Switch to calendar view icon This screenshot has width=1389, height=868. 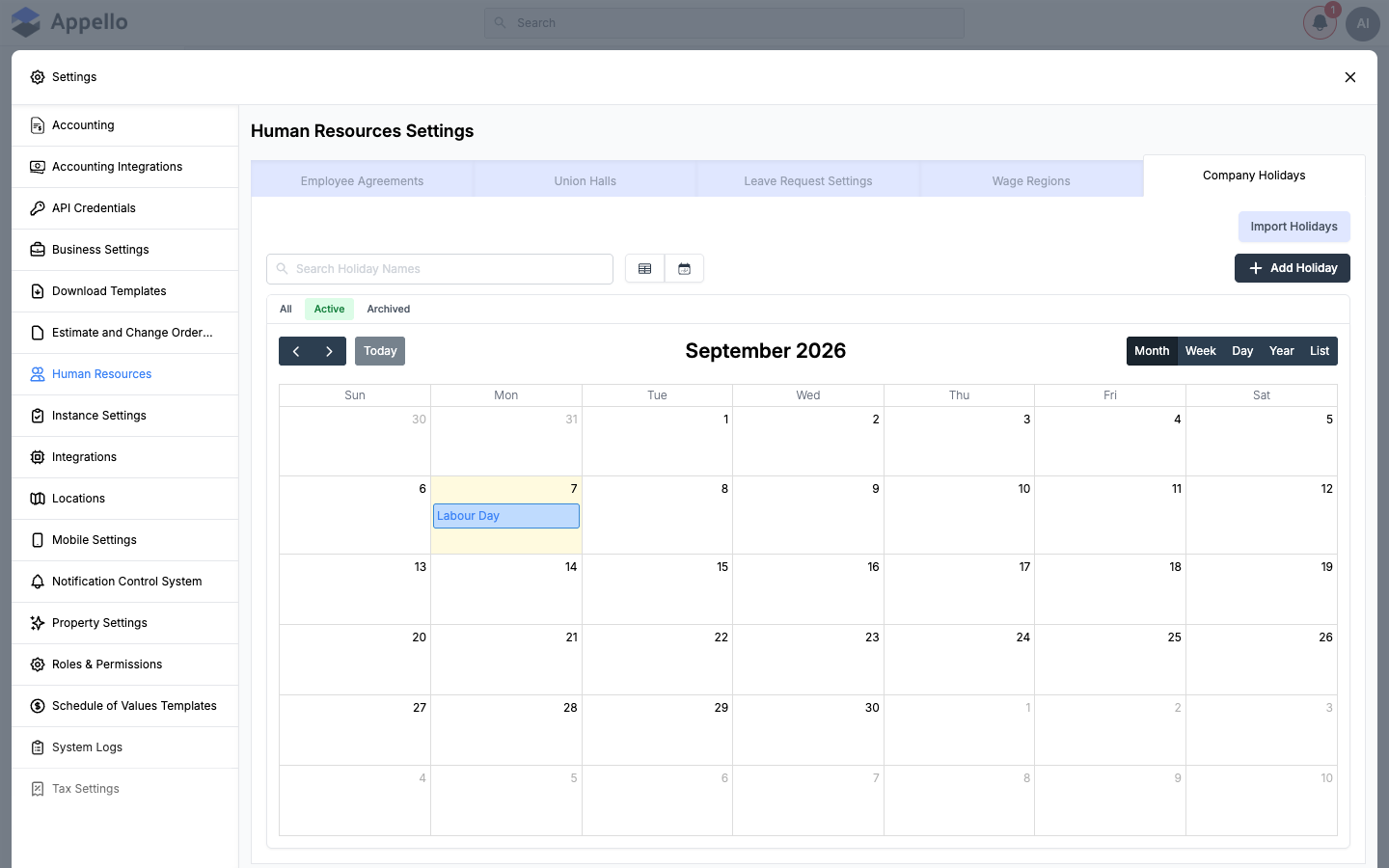coord(684,269)
